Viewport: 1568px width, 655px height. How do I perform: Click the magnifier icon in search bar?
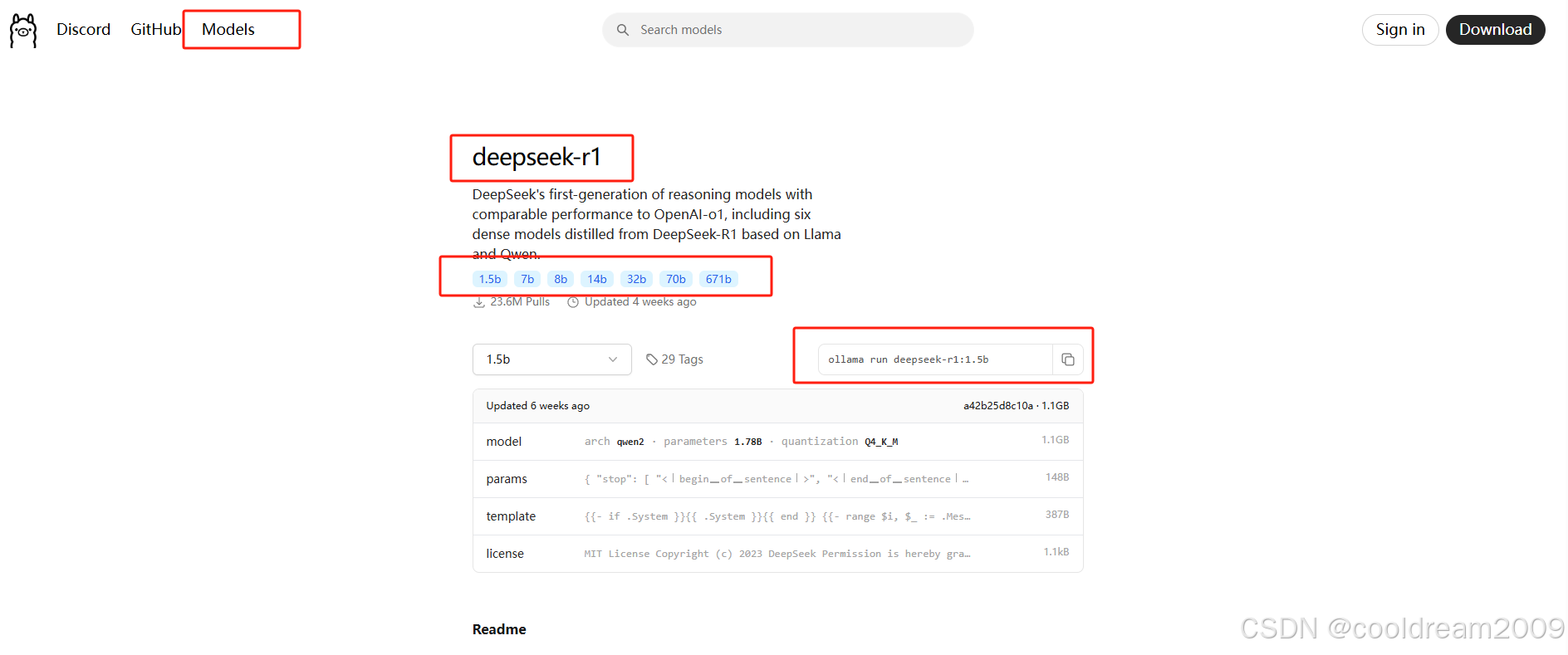[623, 30]
